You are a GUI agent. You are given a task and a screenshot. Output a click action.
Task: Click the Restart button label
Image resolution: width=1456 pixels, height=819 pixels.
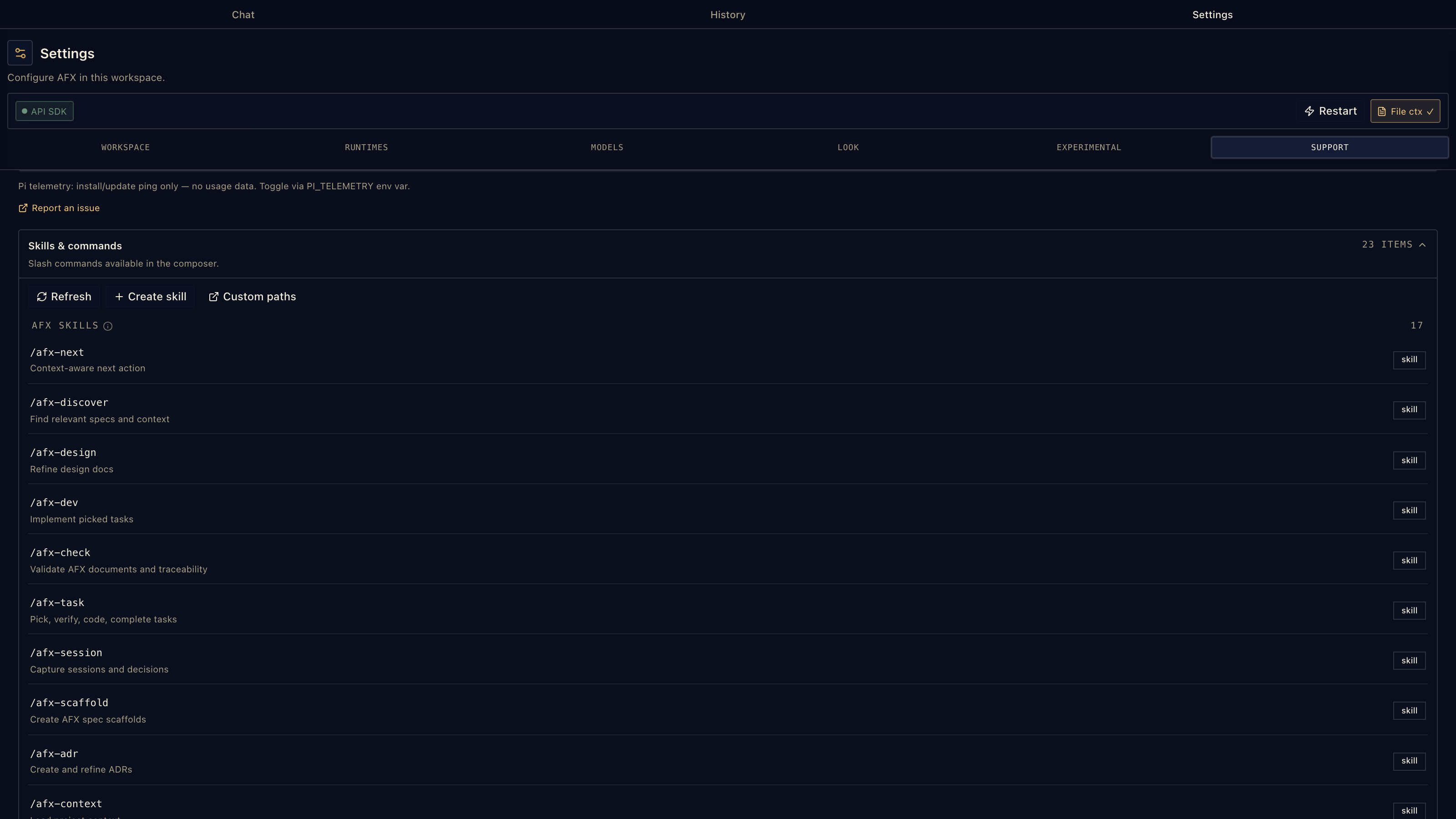click(1338, 111)
